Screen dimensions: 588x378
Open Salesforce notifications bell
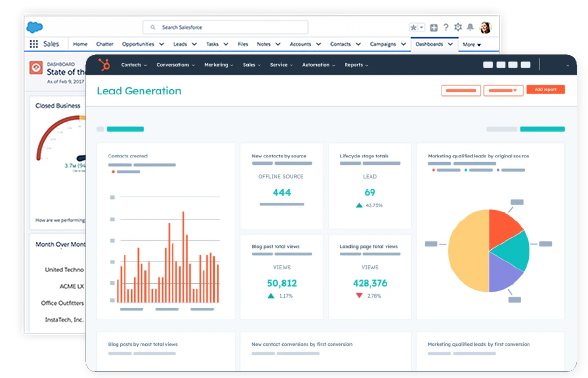pos(470,27)
